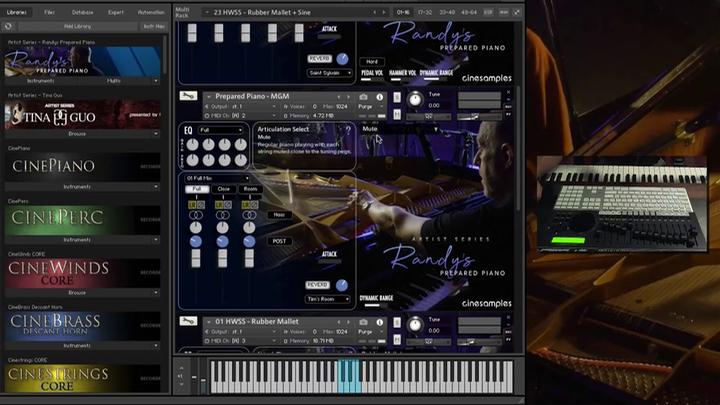The width and height of the screenshot is (720, 405).
Task: Click the stereo width icon on Full channel
Action: pyautogui.click(x=196, y=215)
